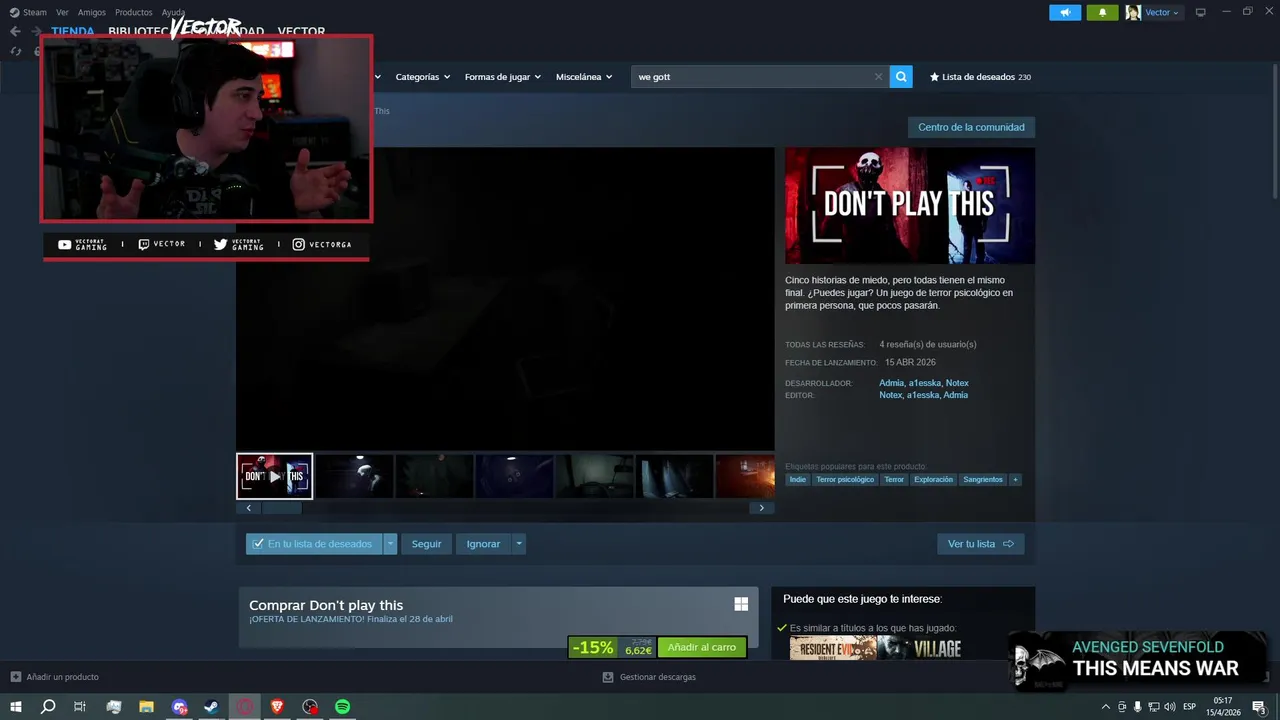This screenshot has width=1280, height=720.
Task: Expand more tags with the plus button
Action: 1015,480
